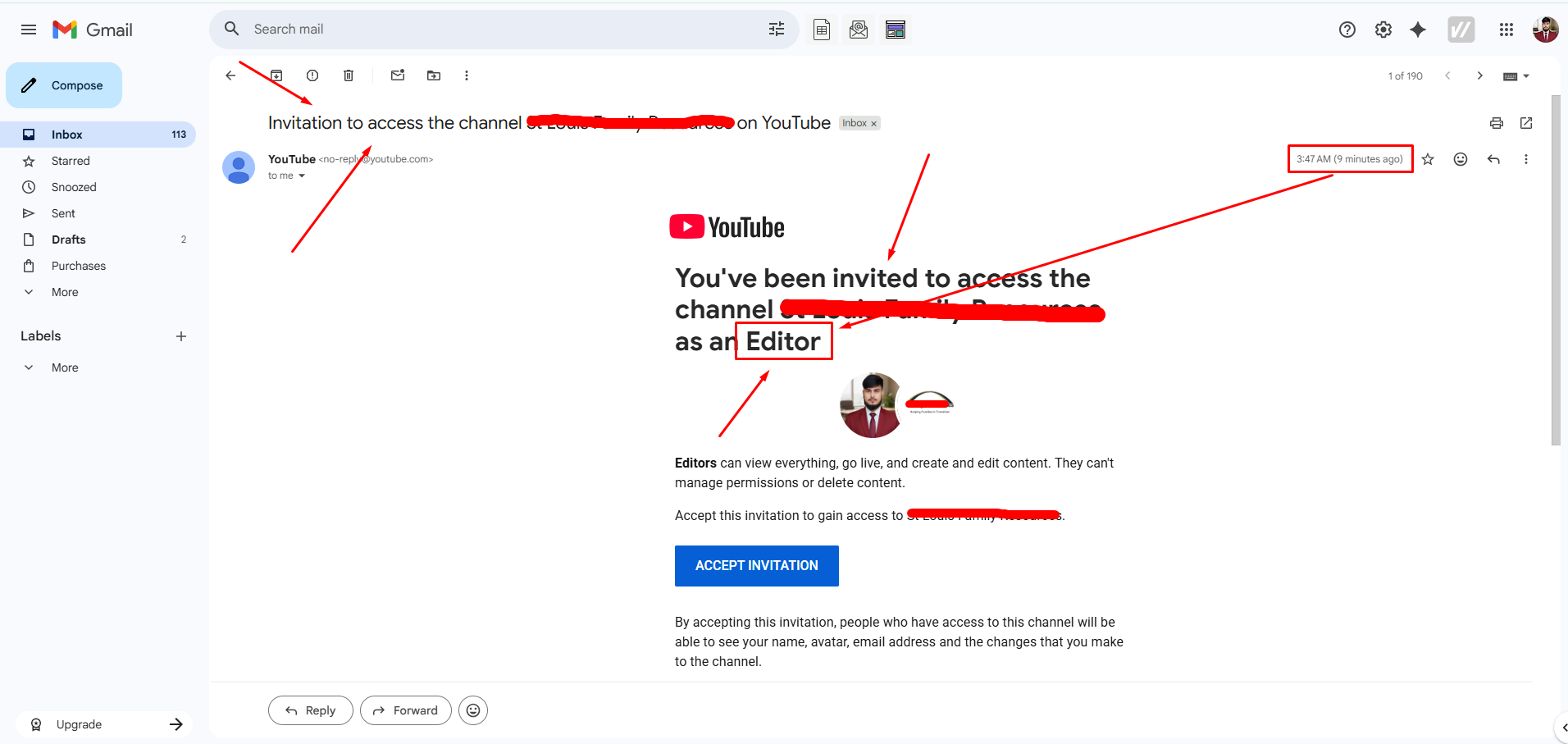Open Gmail settings gear

pyautogui.click(x=1383, y=30)
